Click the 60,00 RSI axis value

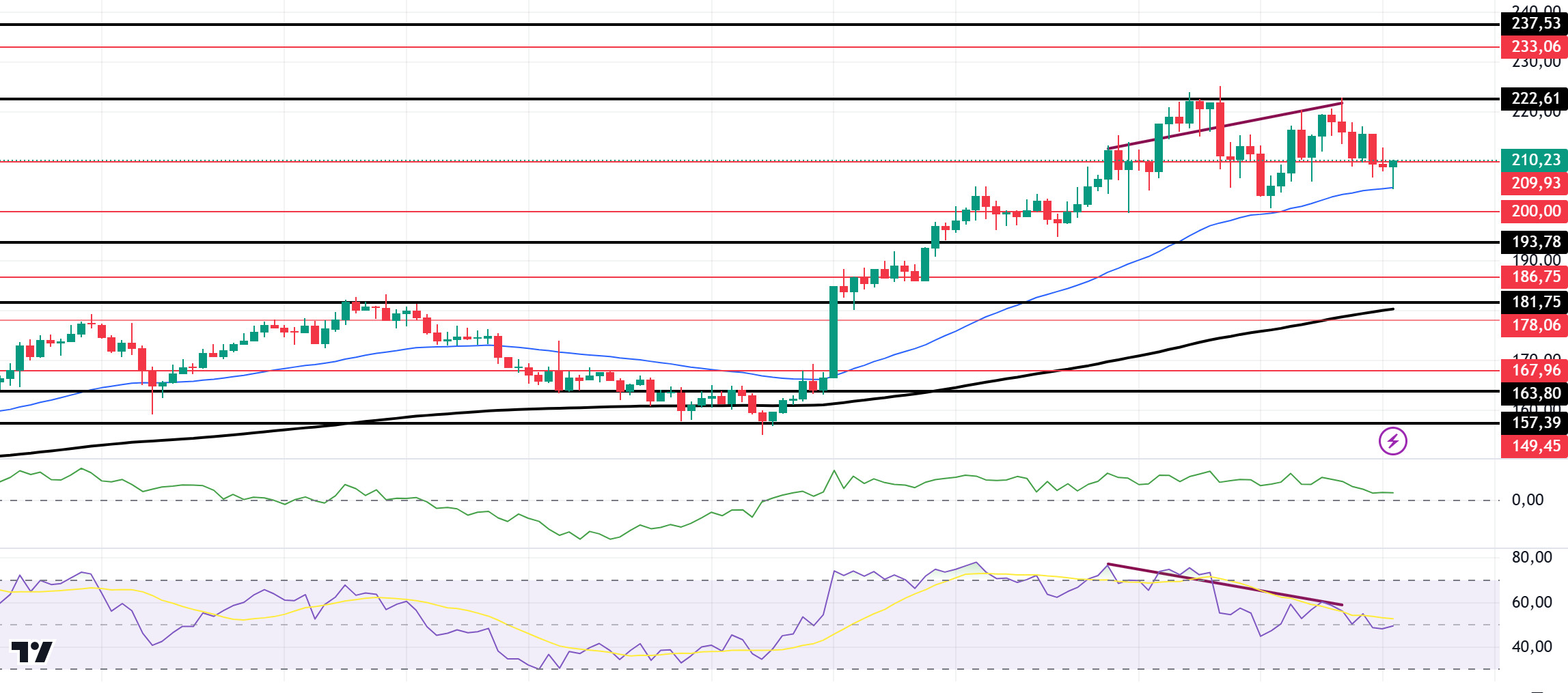1532,602
